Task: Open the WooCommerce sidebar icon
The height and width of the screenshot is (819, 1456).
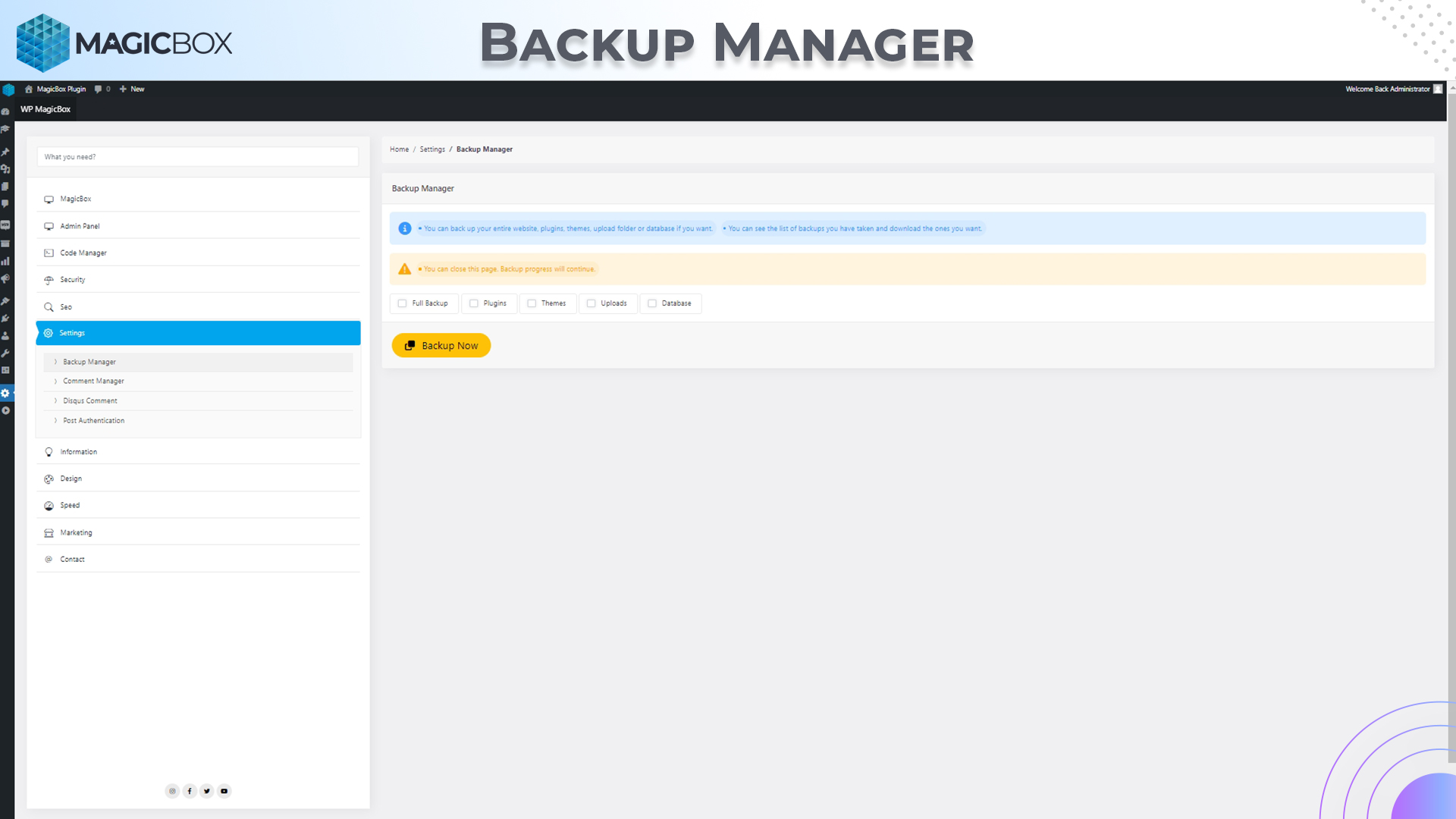Action: (x=5, y=225)
